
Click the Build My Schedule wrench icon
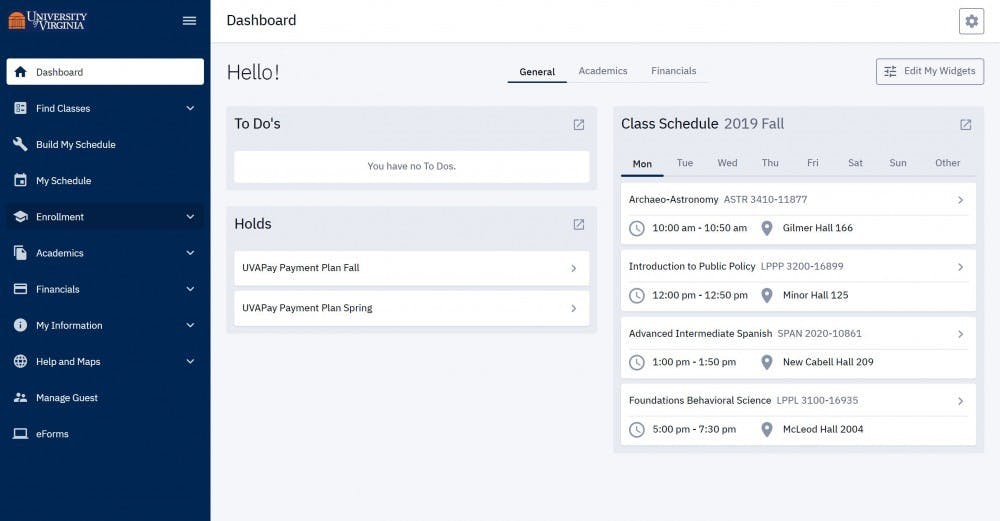tap(20, 145)
